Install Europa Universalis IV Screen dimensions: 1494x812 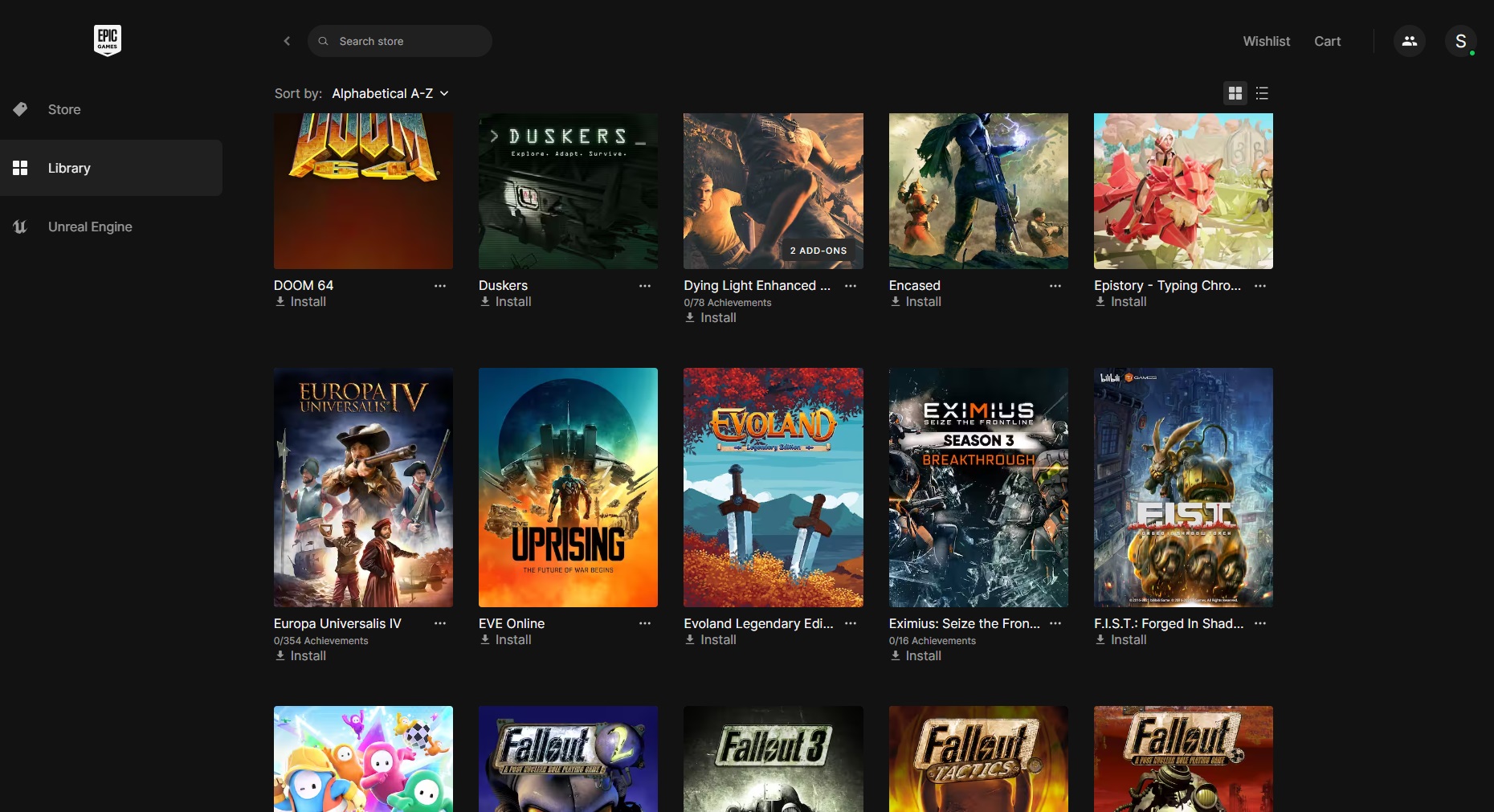(300, 656)
